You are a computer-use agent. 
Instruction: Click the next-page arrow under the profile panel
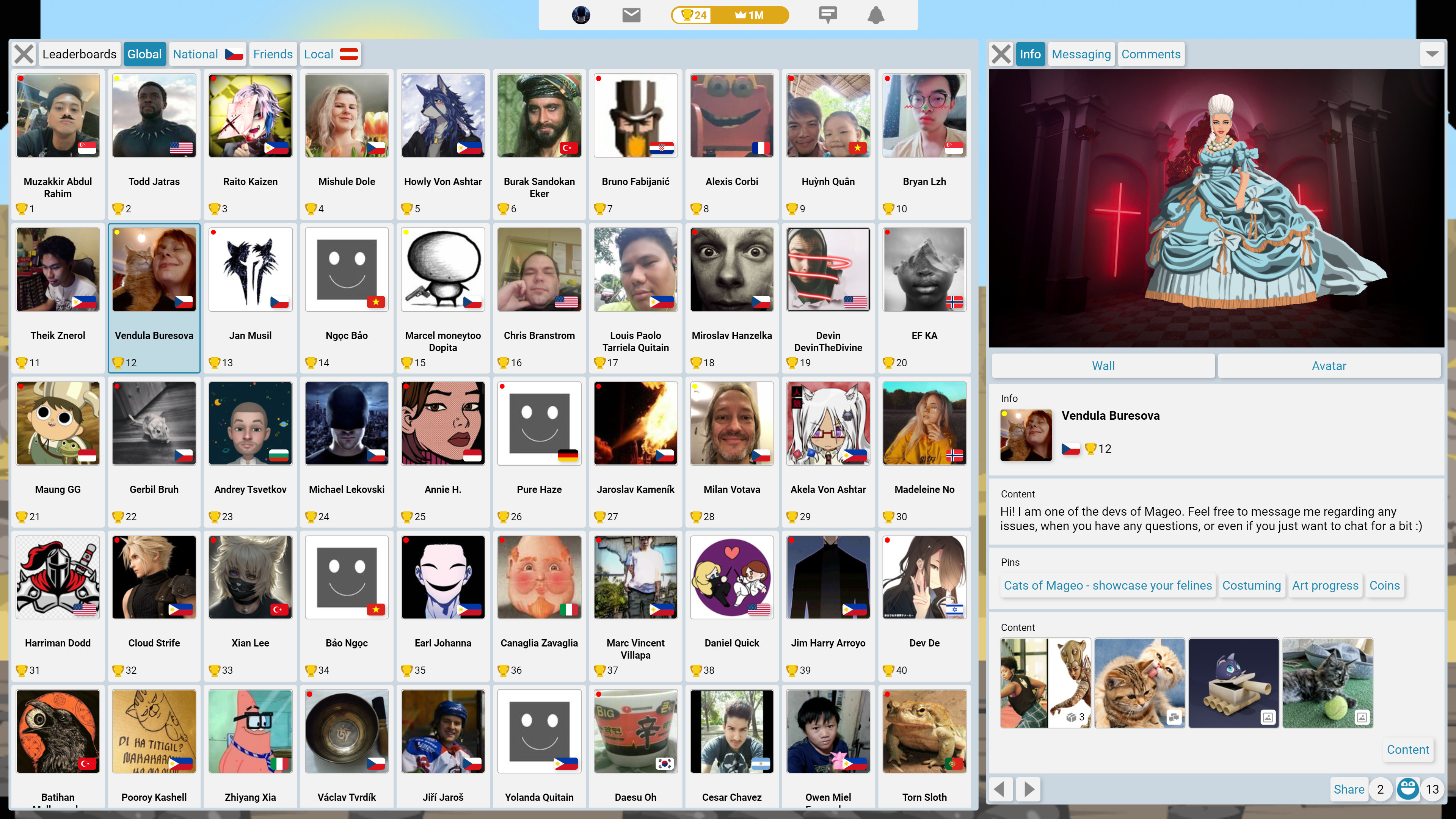1028,789
